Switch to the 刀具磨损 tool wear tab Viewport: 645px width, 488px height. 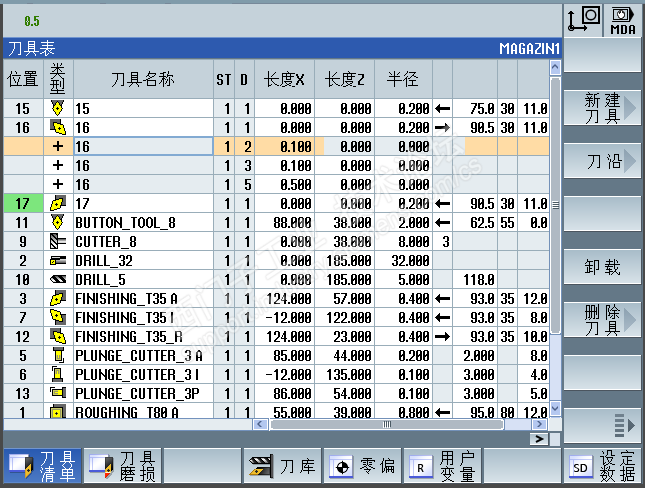[x=122, y=466]
